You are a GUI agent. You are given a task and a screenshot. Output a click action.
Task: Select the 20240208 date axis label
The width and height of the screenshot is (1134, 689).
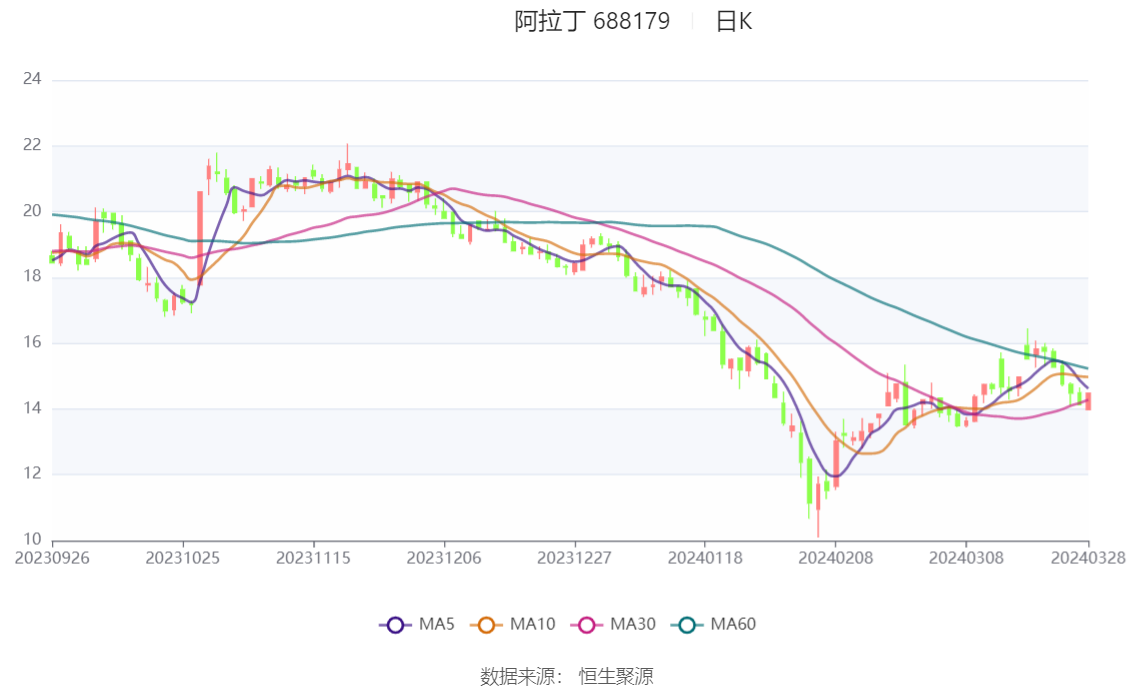click(835, 558)
